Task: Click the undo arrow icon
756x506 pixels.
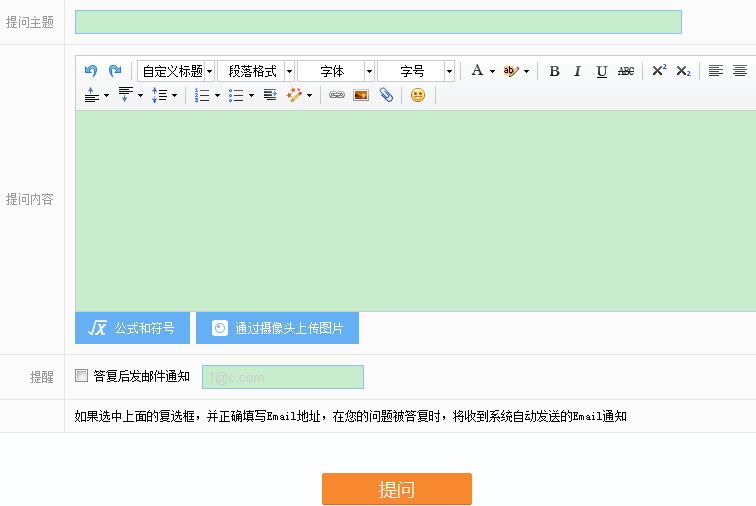Action: pos(91,71)
